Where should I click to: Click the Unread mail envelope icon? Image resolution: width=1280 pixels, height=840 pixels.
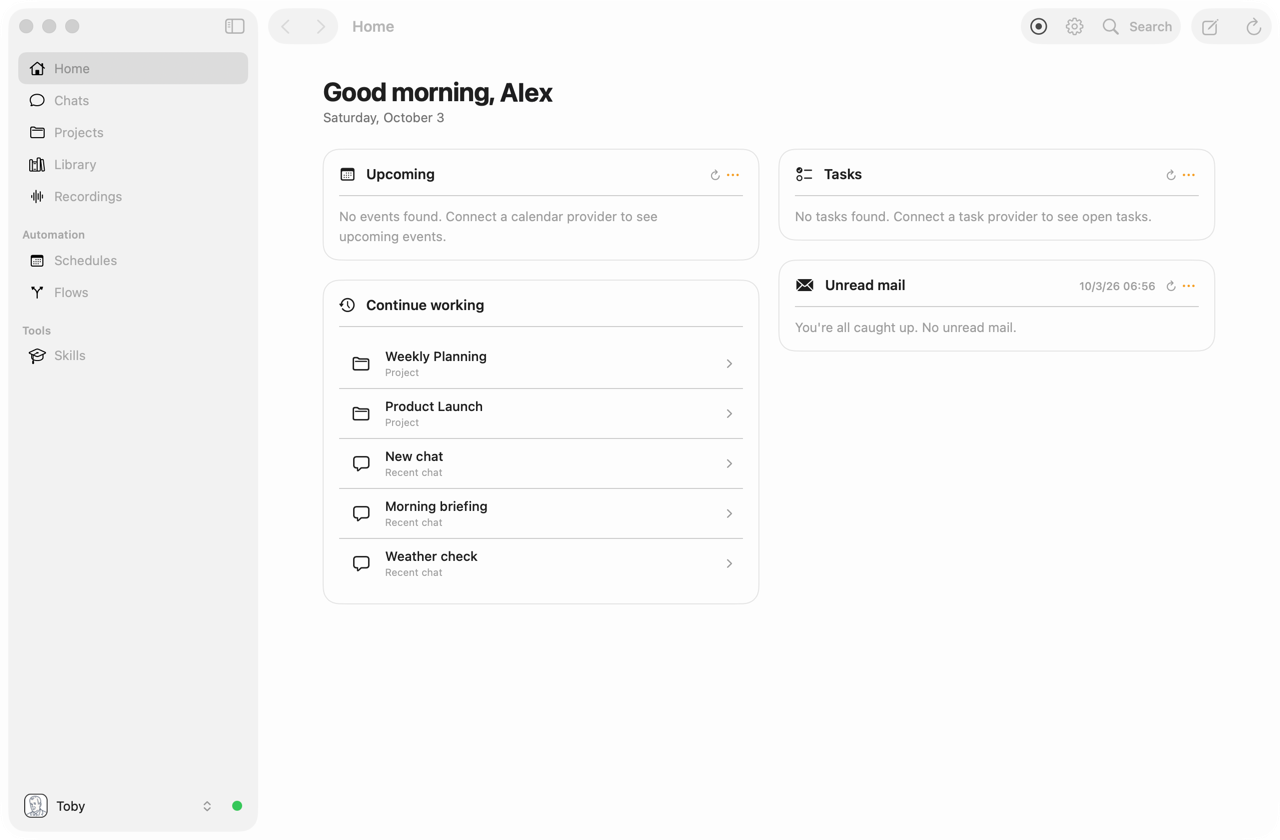[x=804, y=285]
